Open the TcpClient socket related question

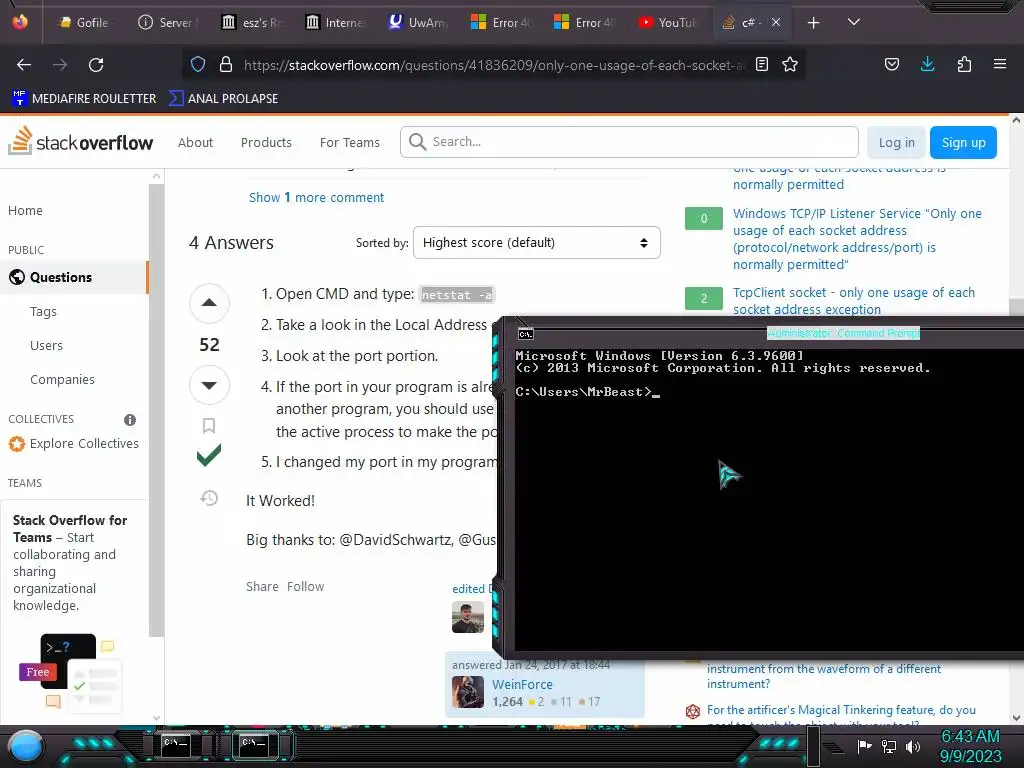(x=854, y=300)
